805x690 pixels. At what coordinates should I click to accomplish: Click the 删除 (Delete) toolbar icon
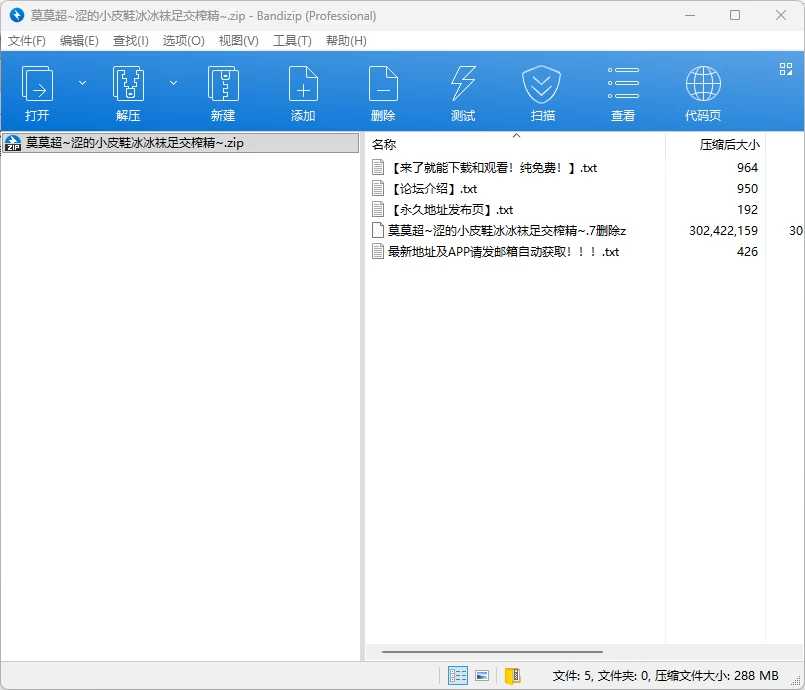coord(383,84)
